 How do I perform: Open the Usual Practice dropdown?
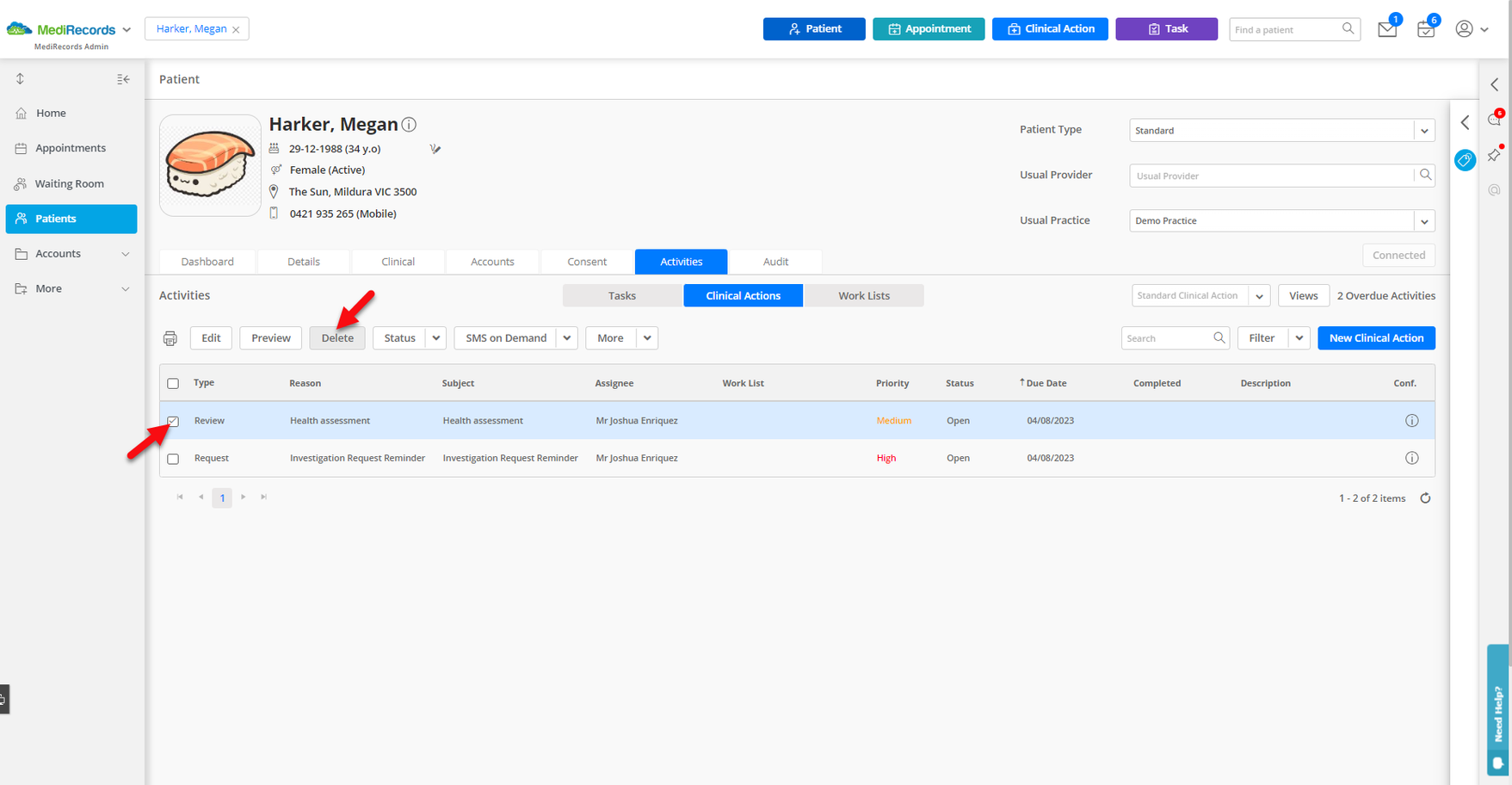click(1424, 221)
